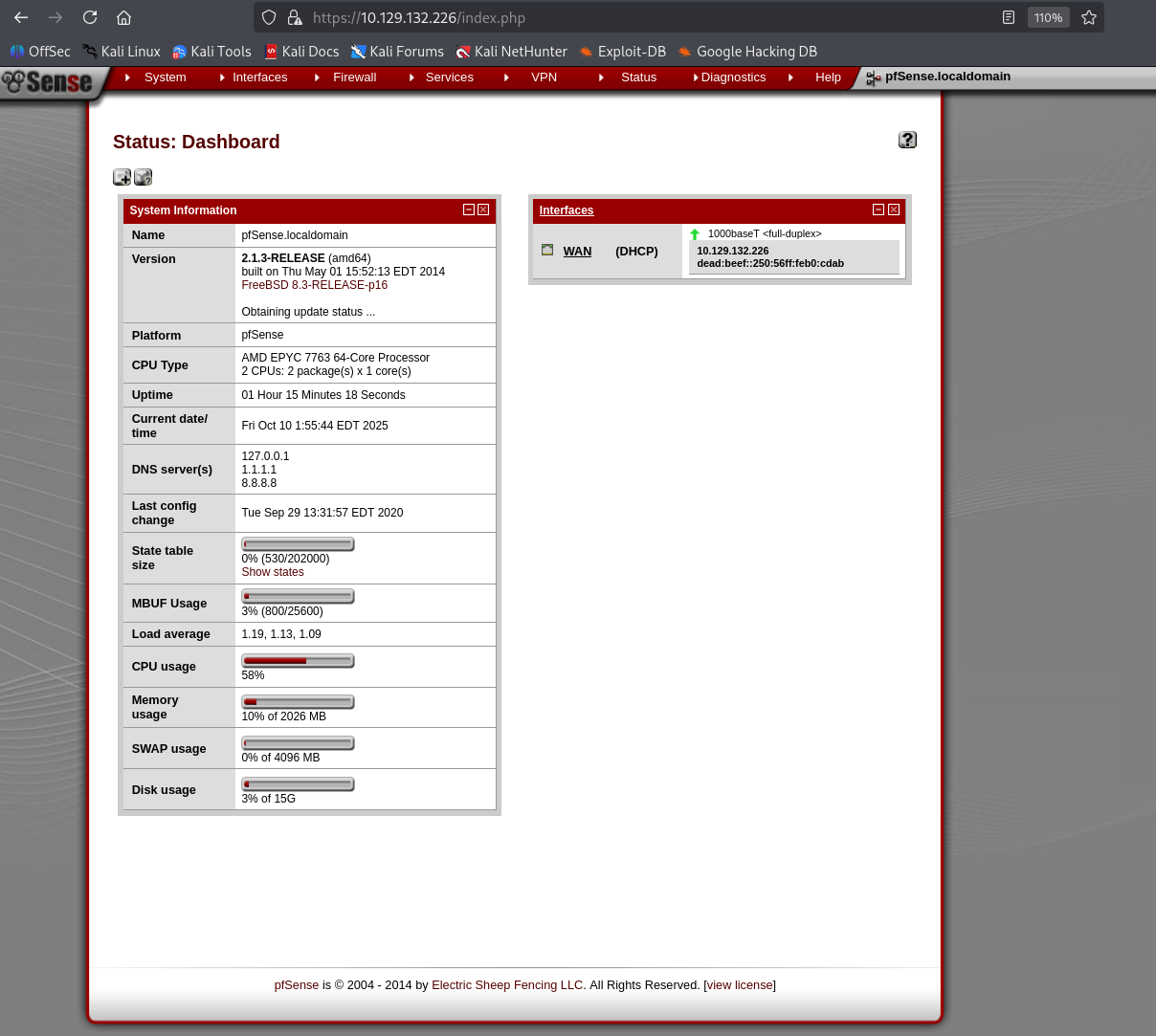Click the pfSense logo
Viewport: 1156px width, 1036px height.
pyautogui.click(x=48, y=83)
